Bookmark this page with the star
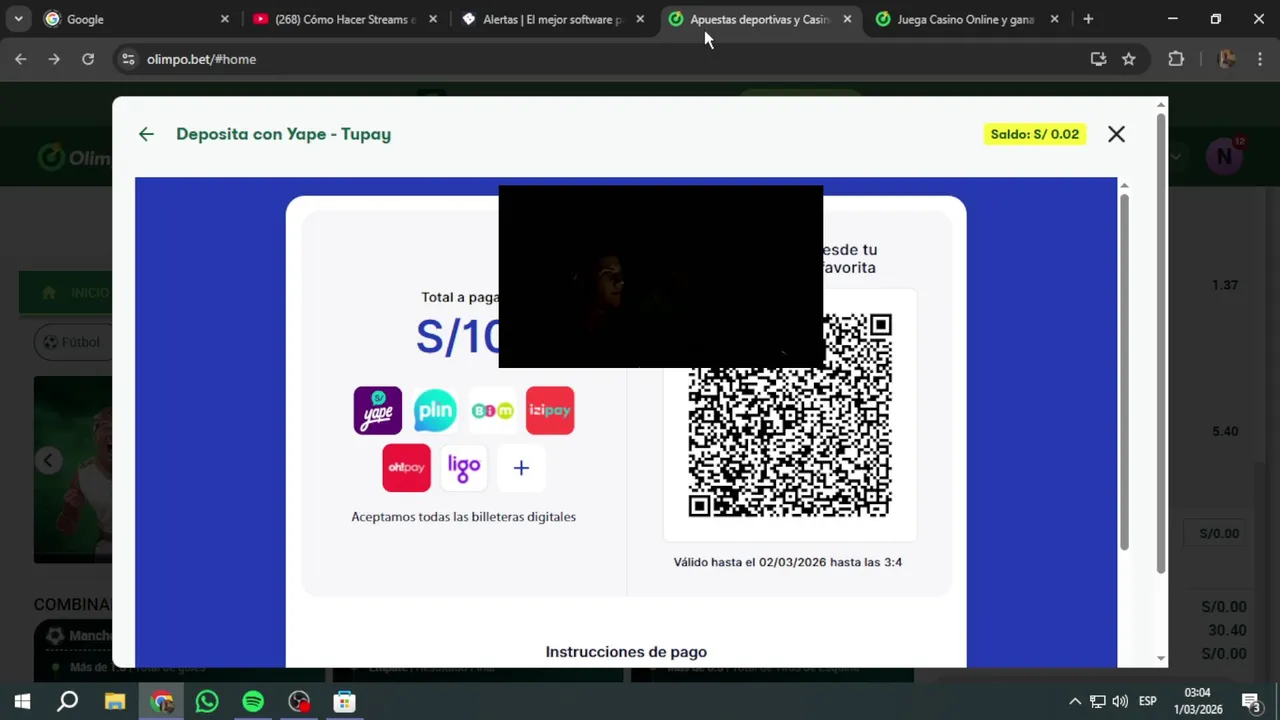Screen dimensions: 1280x720 click(1128, 59)
